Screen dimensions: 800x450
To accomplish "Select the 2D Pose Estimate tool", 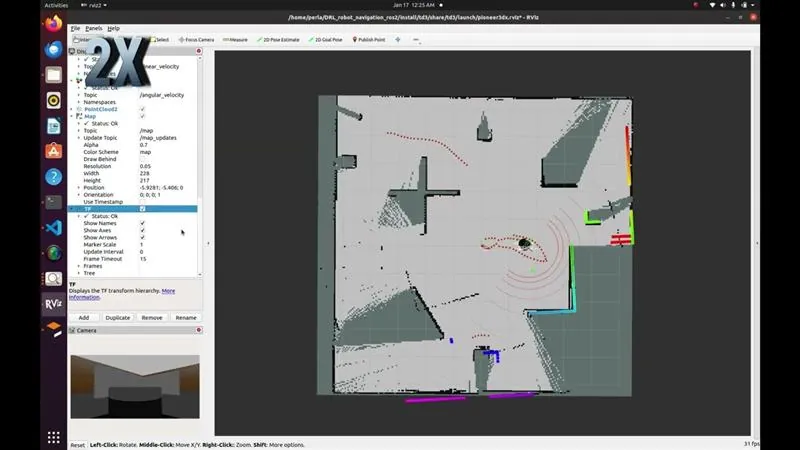I will pos(278,40).
